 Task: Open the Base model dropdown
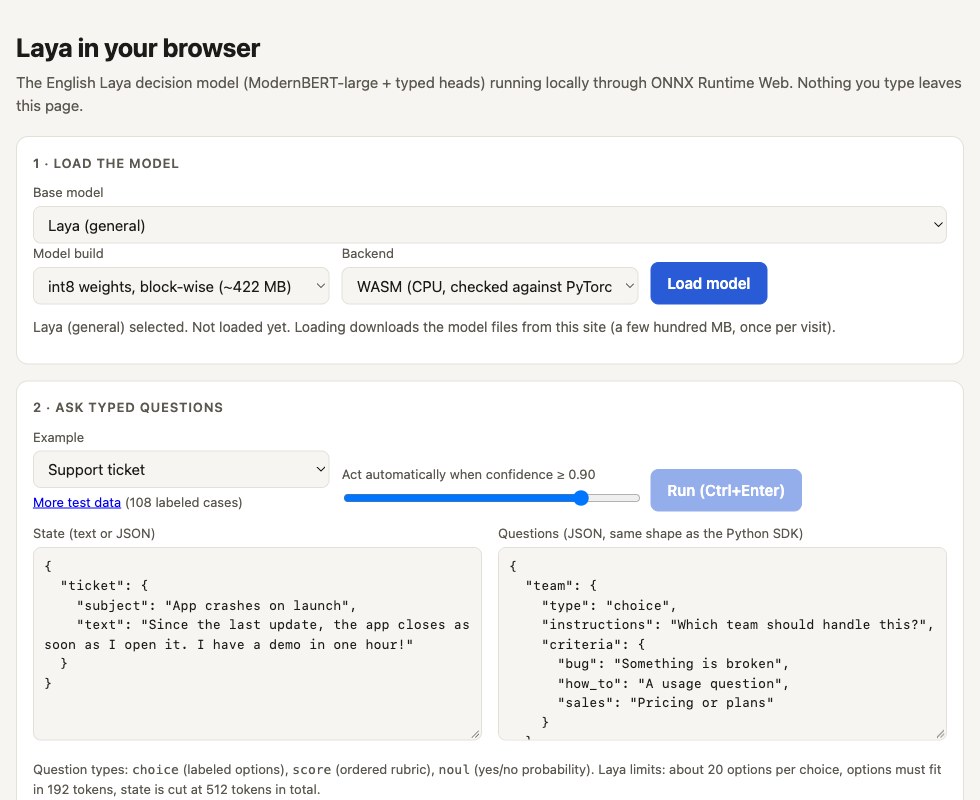[x=489, y=225]
